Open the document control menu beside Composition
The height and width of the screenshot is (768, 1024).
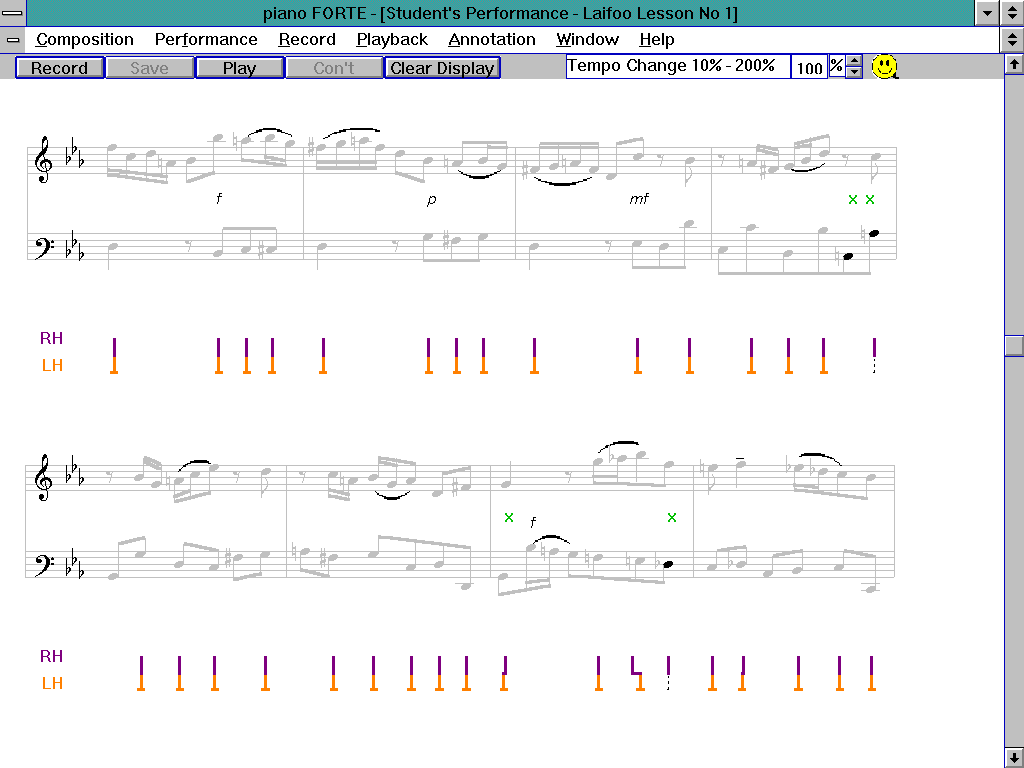[12, 40]
